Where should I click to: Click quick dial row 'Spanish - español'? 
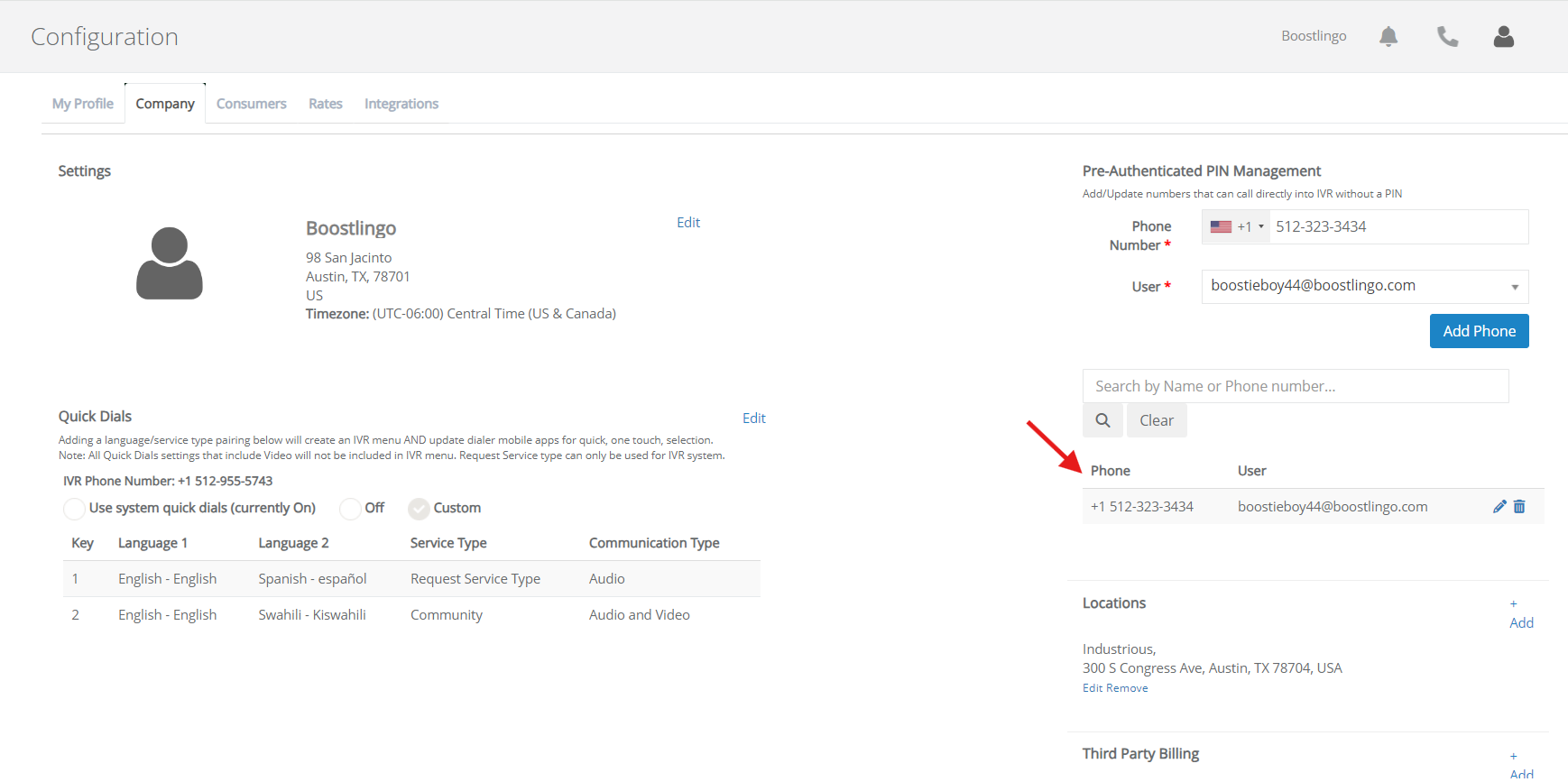coord(411,579)
